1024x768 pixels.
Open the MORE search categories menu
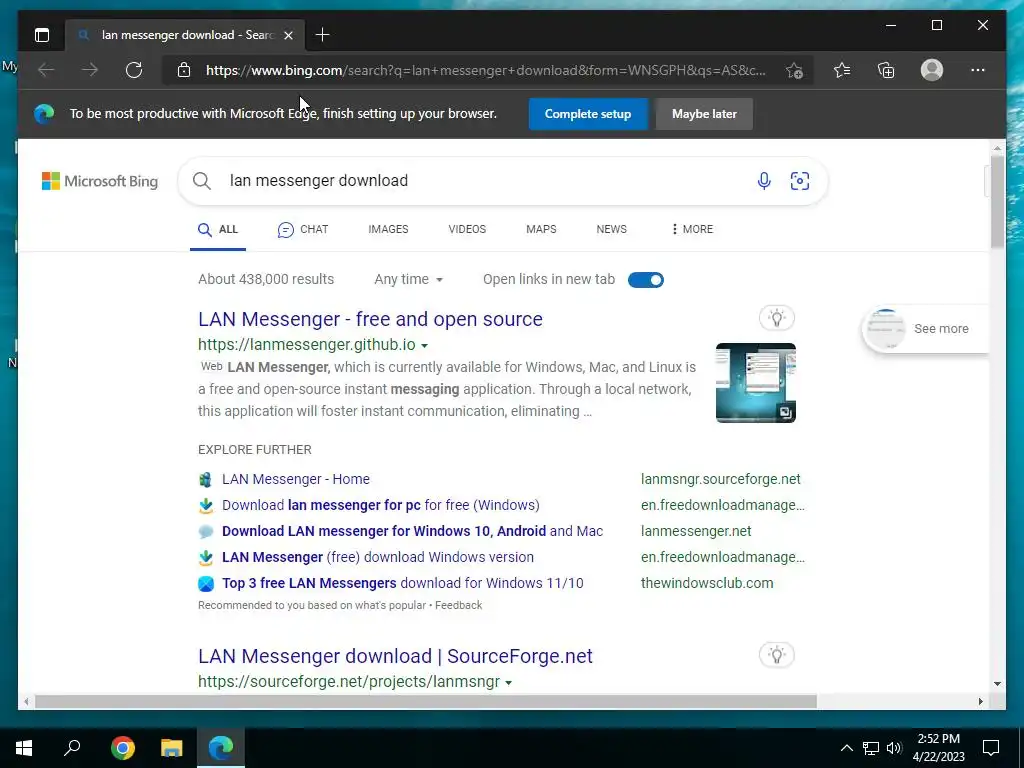tap(692, 229)
